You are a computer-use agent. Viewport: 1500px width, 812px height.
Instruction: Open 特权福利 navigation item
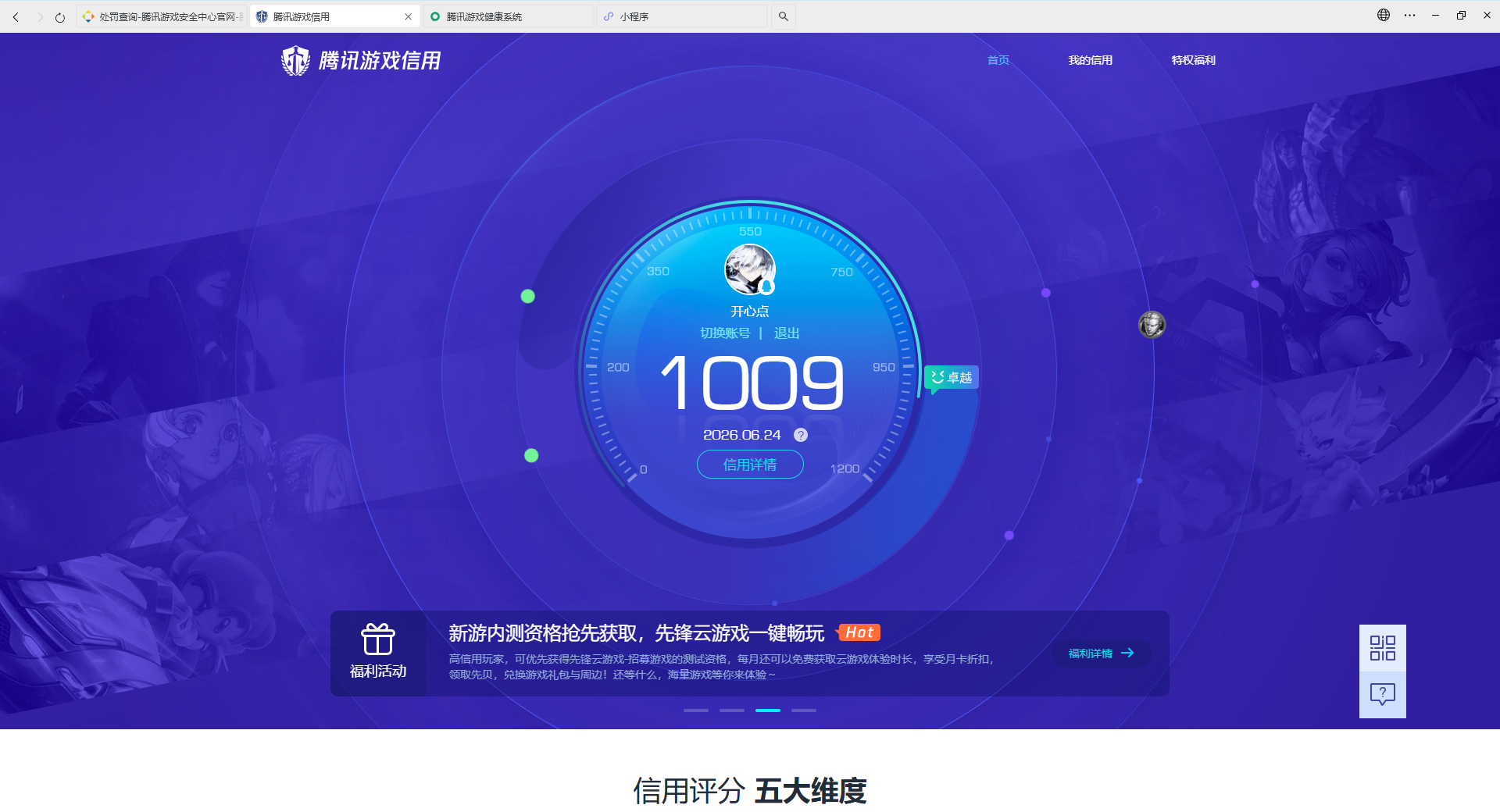[x=1193, y=60]
